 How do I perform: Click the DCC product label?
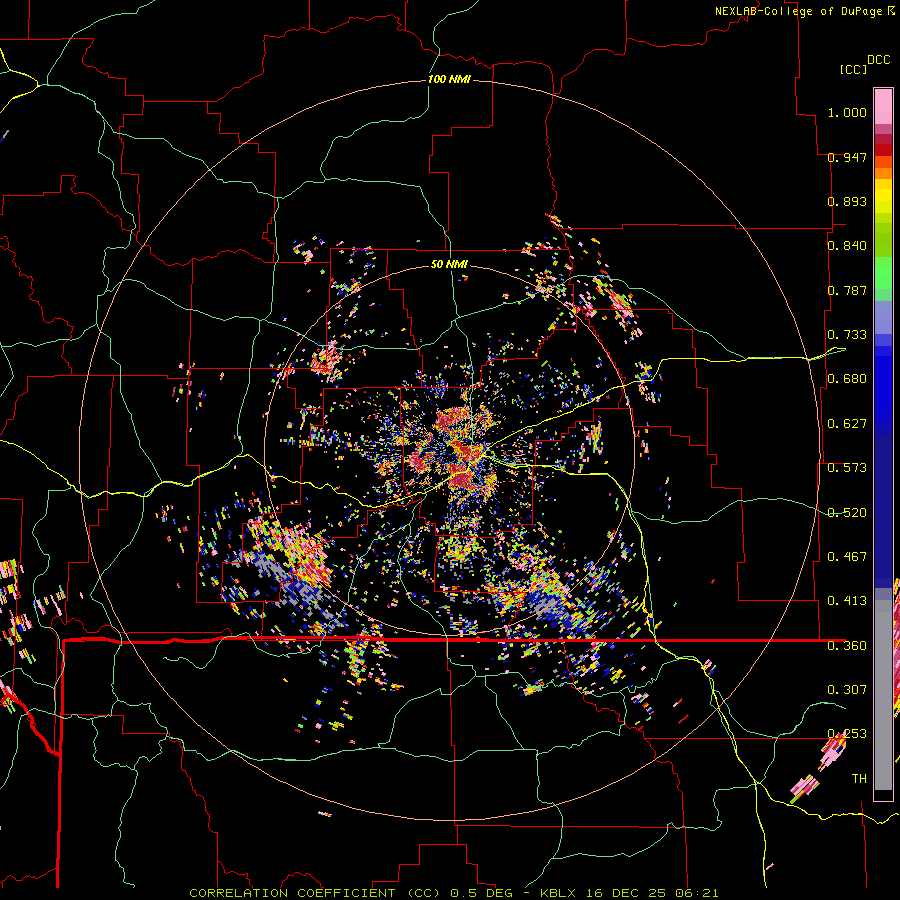coord(878,60)
